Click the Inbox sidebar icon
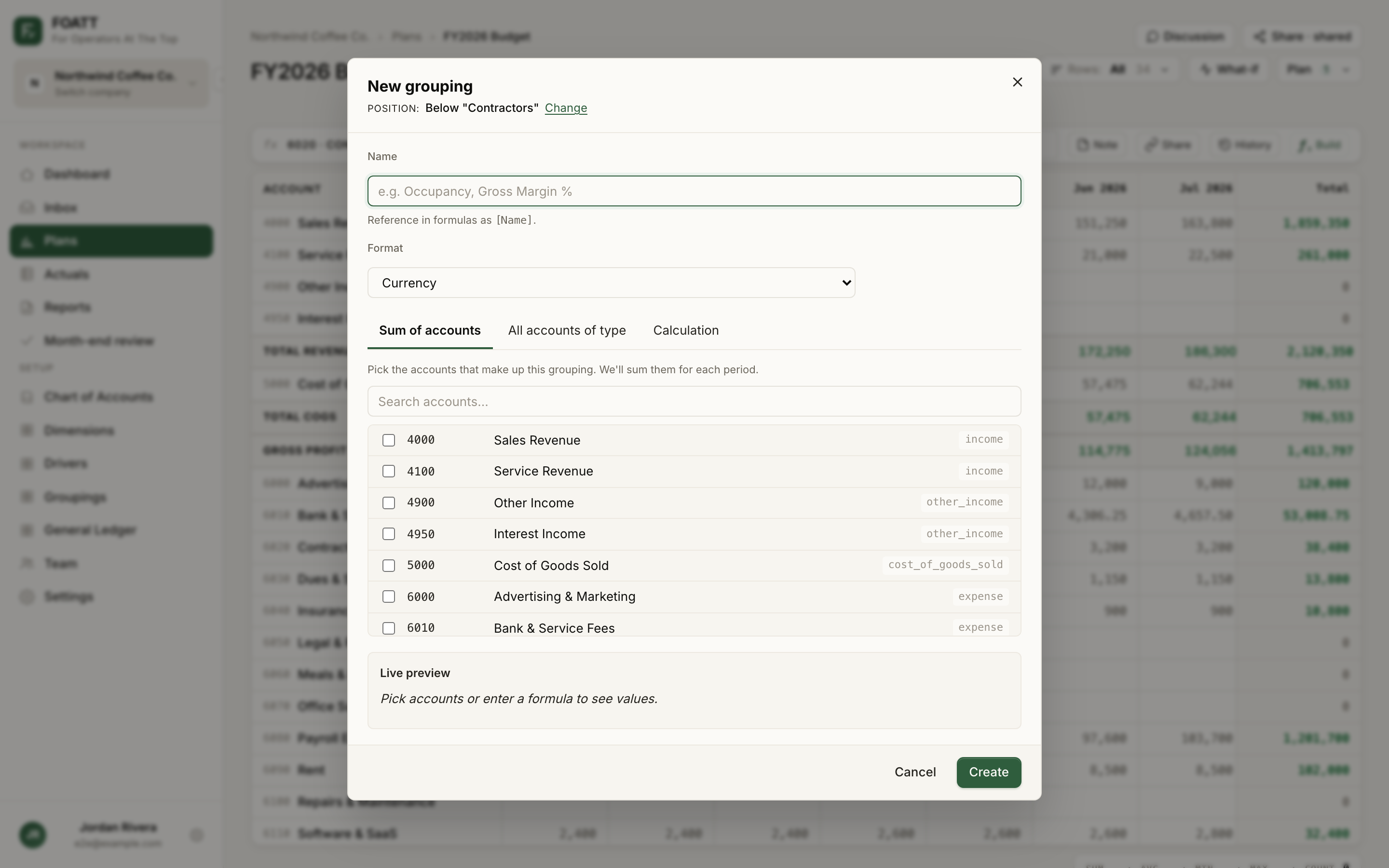 27,208
